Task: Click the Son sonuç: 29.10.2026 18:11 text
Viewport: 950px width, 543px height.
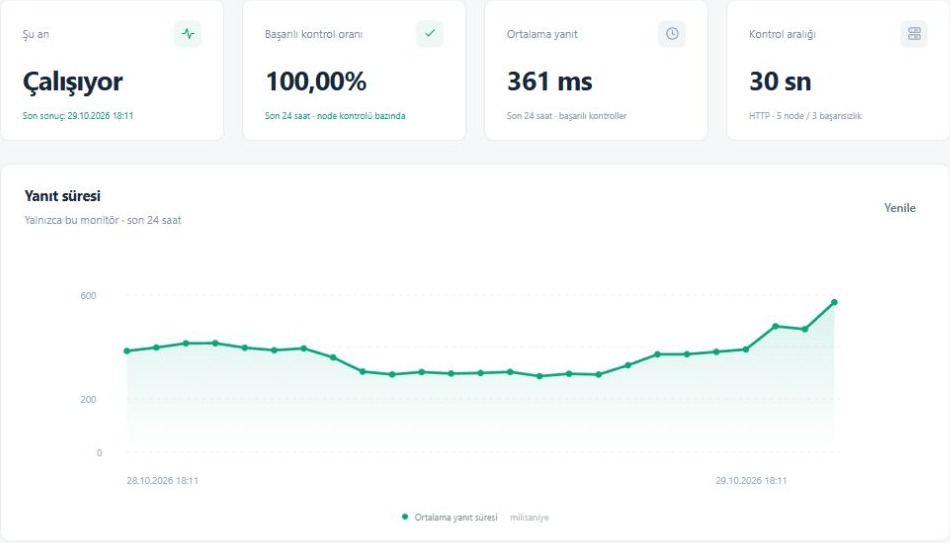Action: point(78,116)
